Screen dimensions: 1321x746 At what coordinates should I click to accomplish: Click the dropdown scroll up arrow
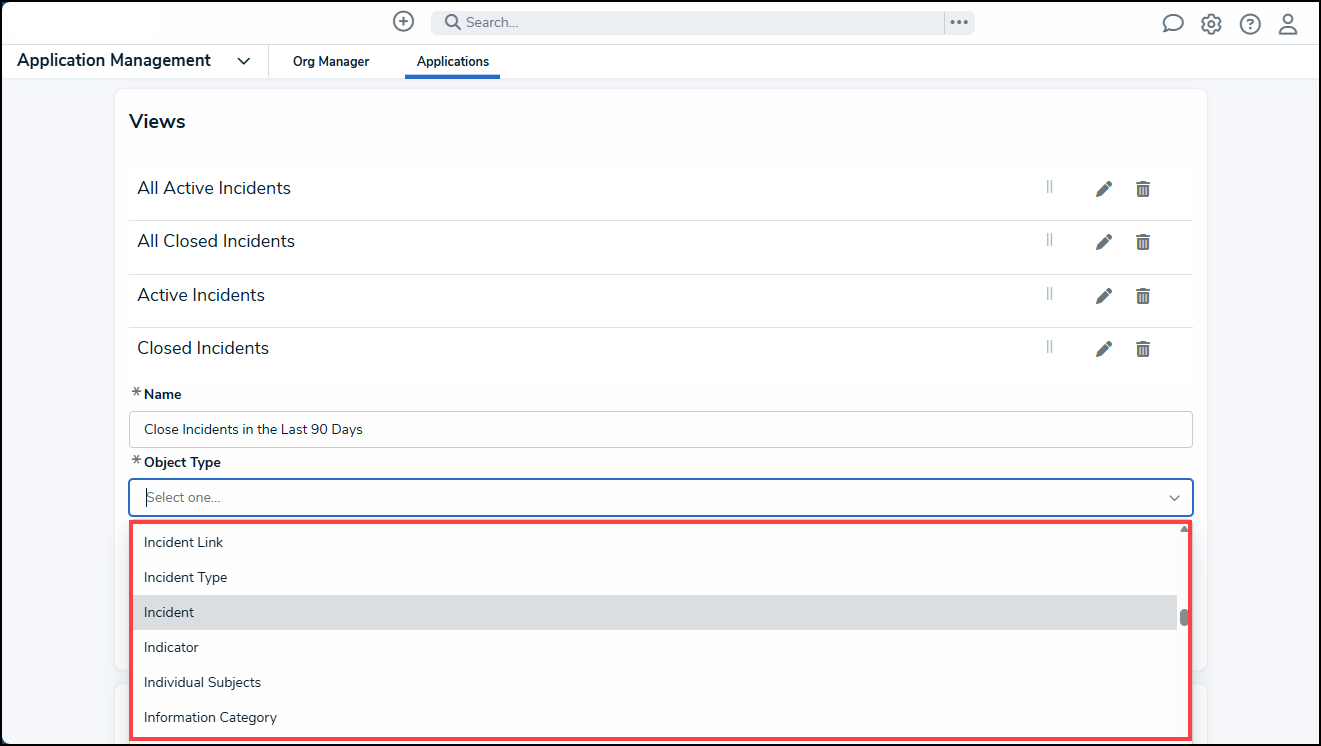click(x=1184, y=529)
